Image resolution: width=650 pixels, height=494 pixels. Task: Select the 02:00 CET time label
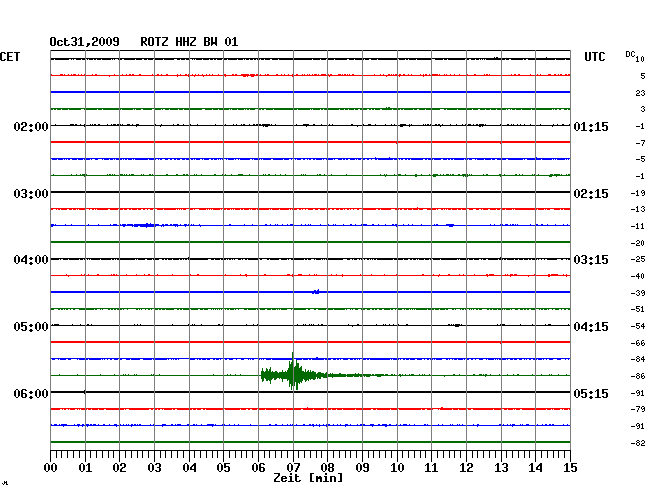click(31, 126)
